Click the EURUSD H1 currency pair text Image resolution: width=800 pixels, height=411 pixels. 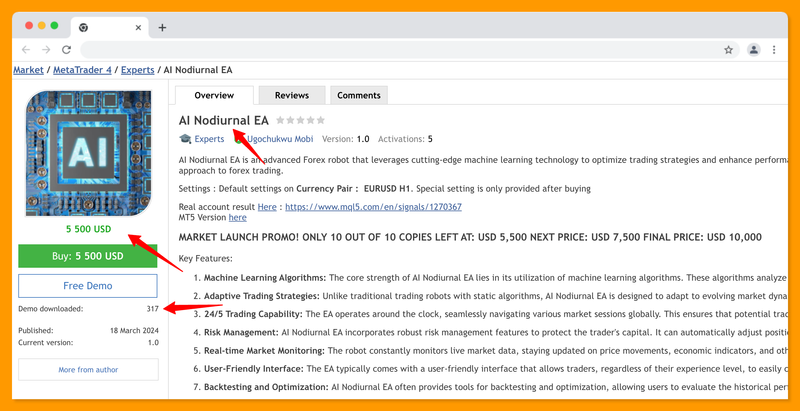(387, 189)
